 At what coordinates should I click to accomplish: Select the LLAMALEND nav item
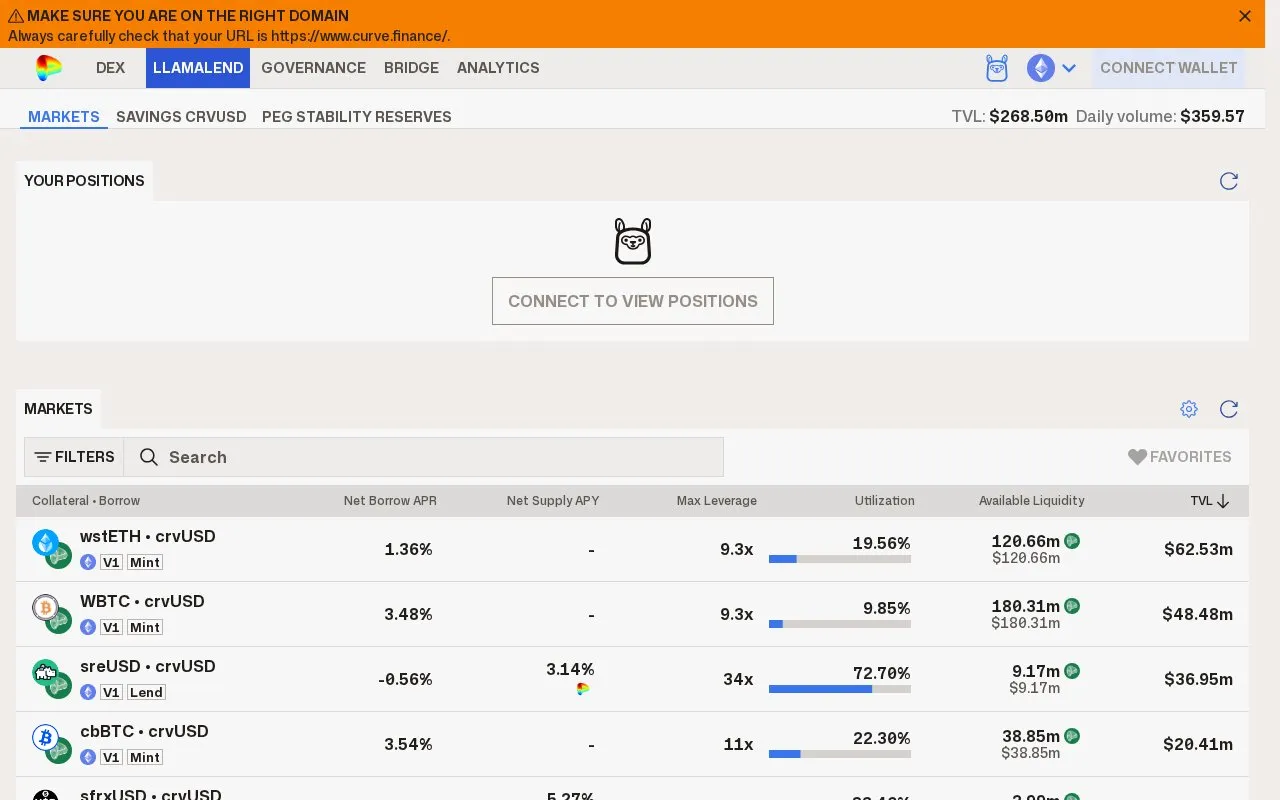(x=198, y=68)
